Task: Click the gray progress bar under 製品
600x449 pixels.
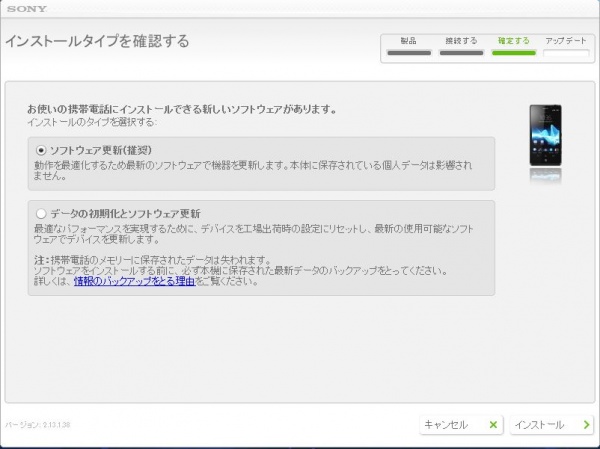Action: click(x=408, y=52)
